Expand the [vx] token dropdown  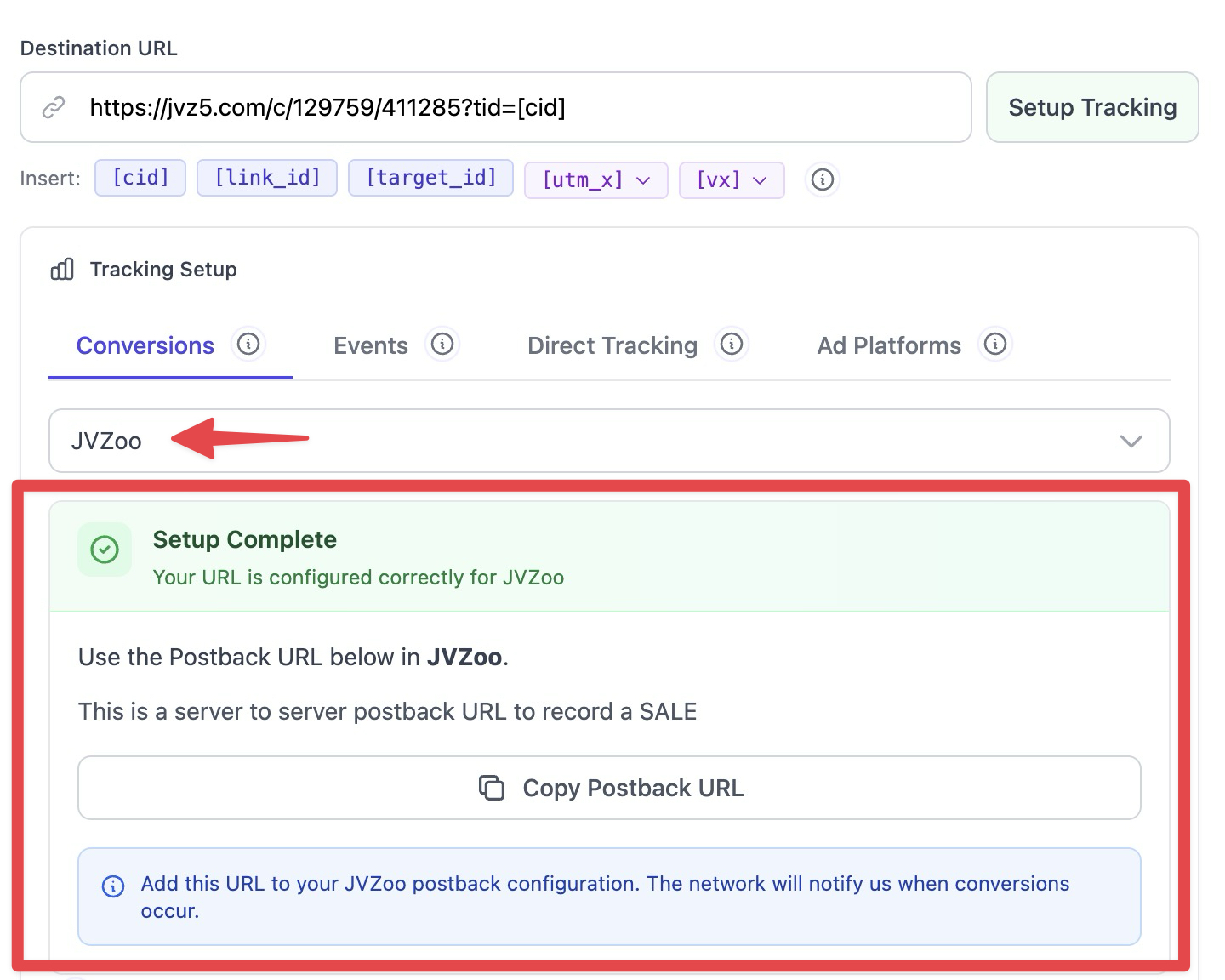732,180
